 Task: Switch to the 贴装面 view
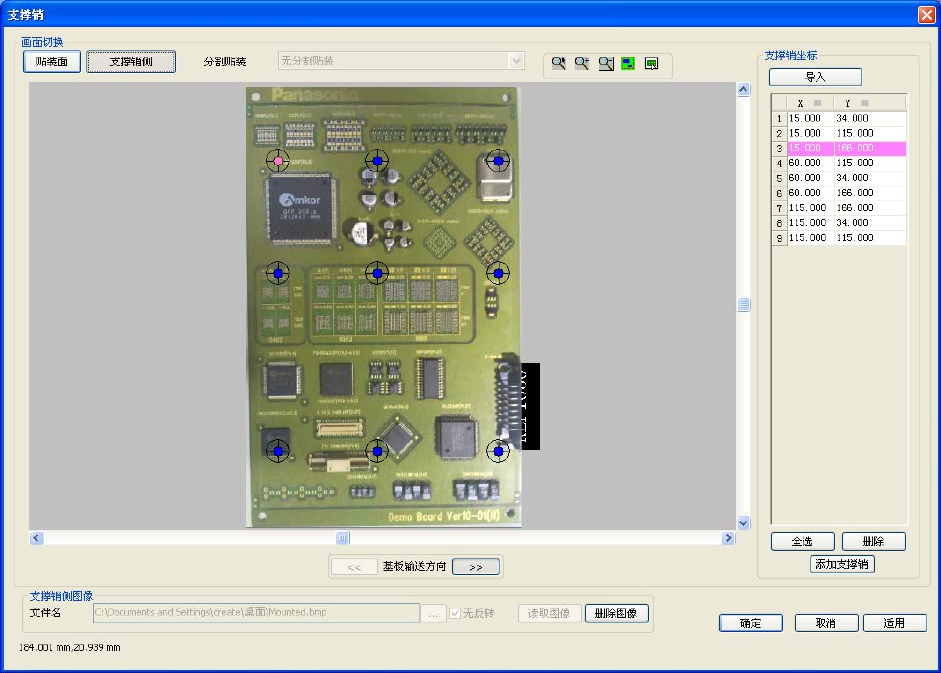(x=51, y=61)
